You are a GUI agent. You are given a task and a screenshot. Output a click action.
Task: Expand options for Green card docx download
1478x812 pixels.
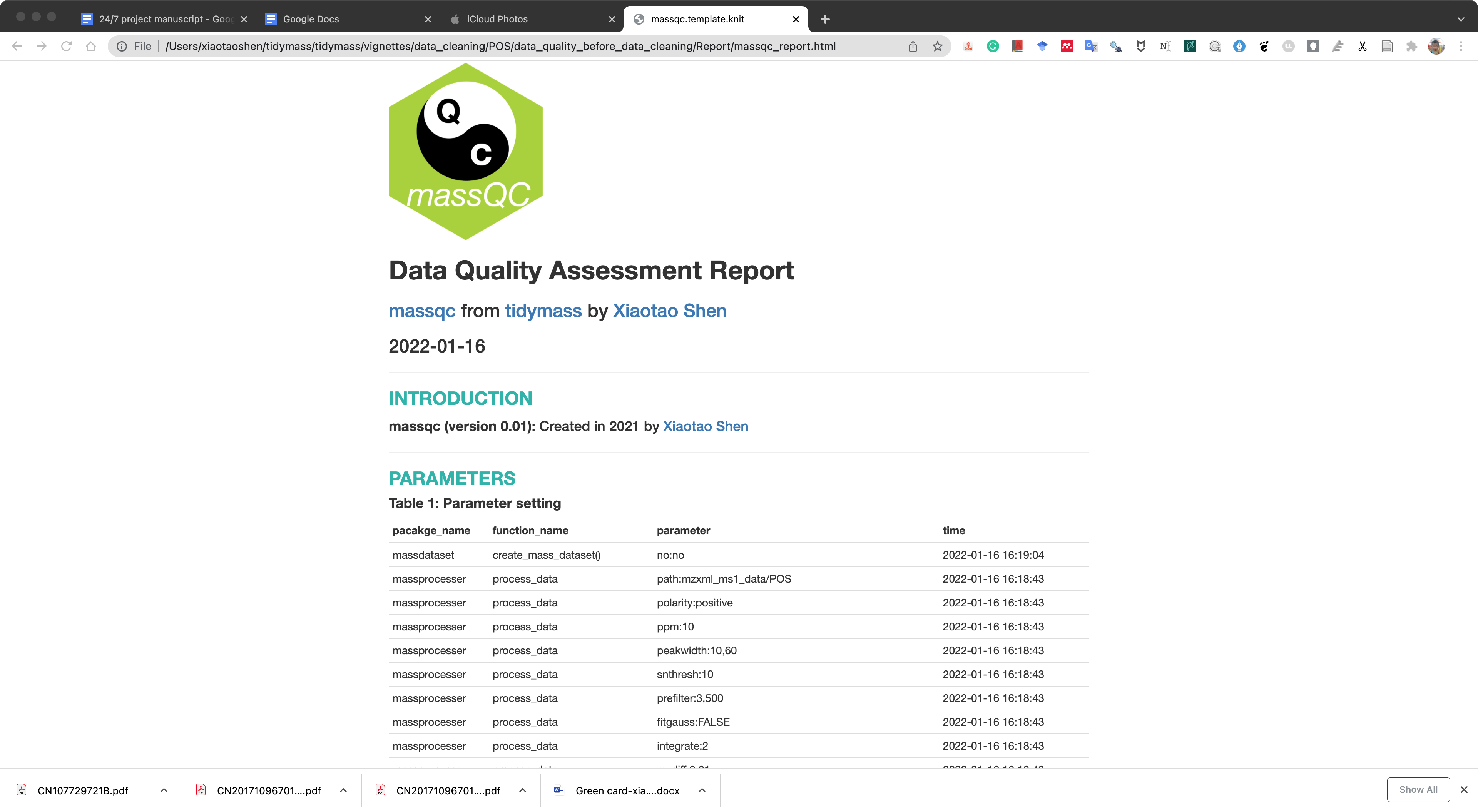[x=702, y=790]
